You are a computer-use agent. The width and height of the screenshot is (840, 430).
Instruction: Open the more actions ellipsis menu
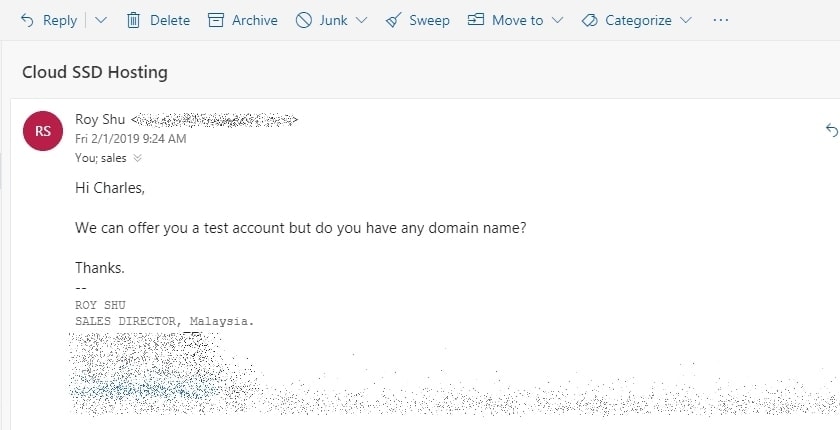point(721,20)
